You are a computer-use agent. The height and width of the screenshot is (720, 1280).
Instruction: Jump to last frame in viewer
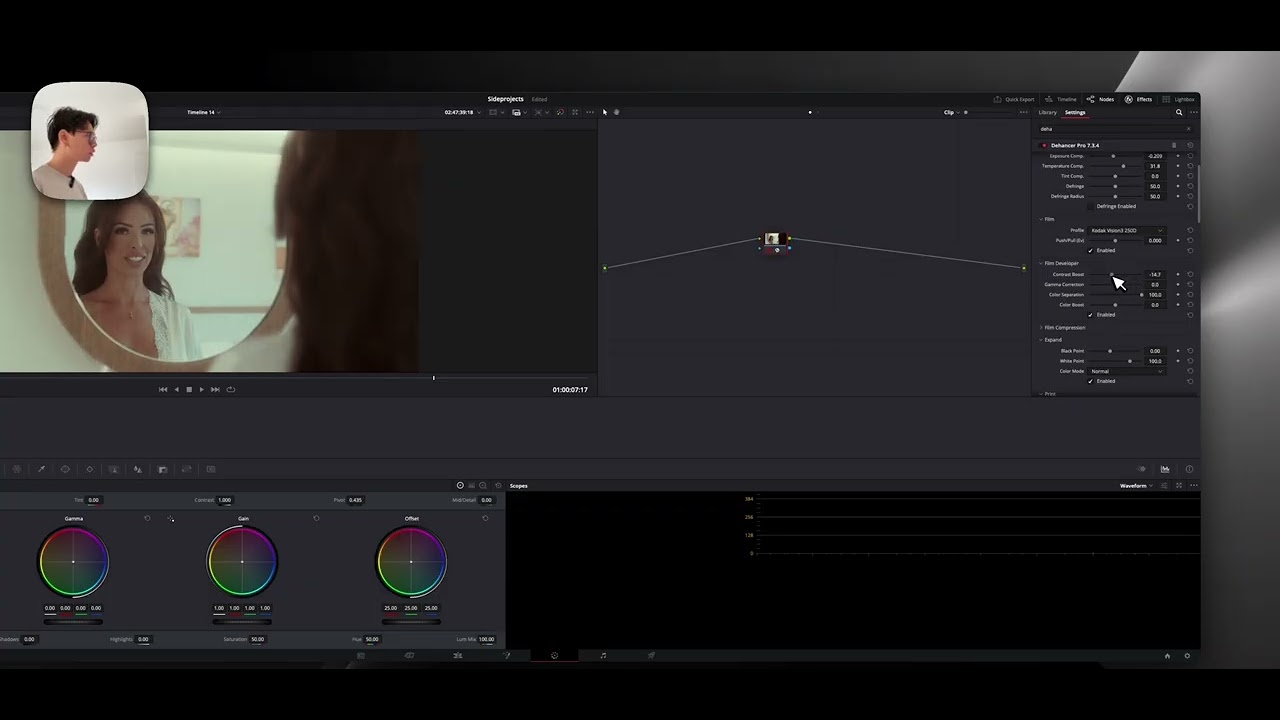215,389
